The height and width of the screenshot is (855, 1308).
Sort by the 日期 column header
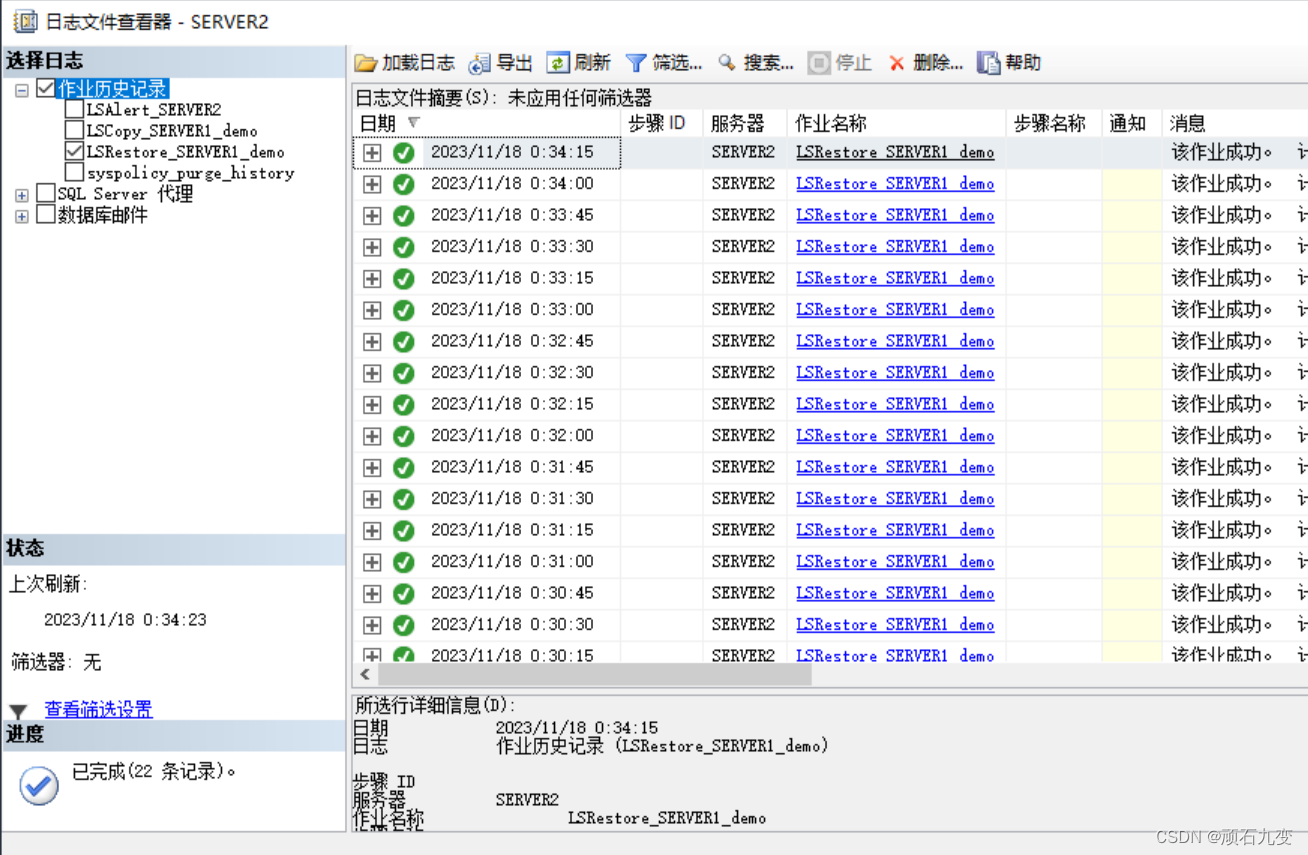(x=487, y=123)
